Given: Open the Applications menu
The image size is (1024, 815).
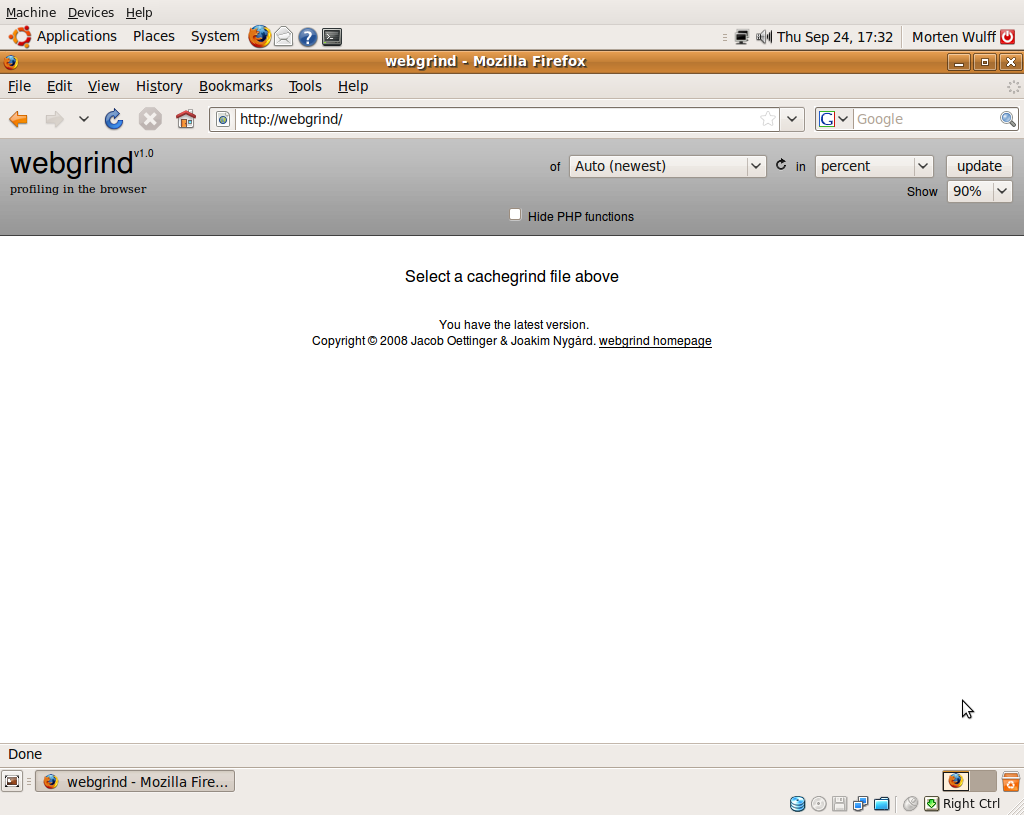Looking at the screenshot, I should coord(77,37).
